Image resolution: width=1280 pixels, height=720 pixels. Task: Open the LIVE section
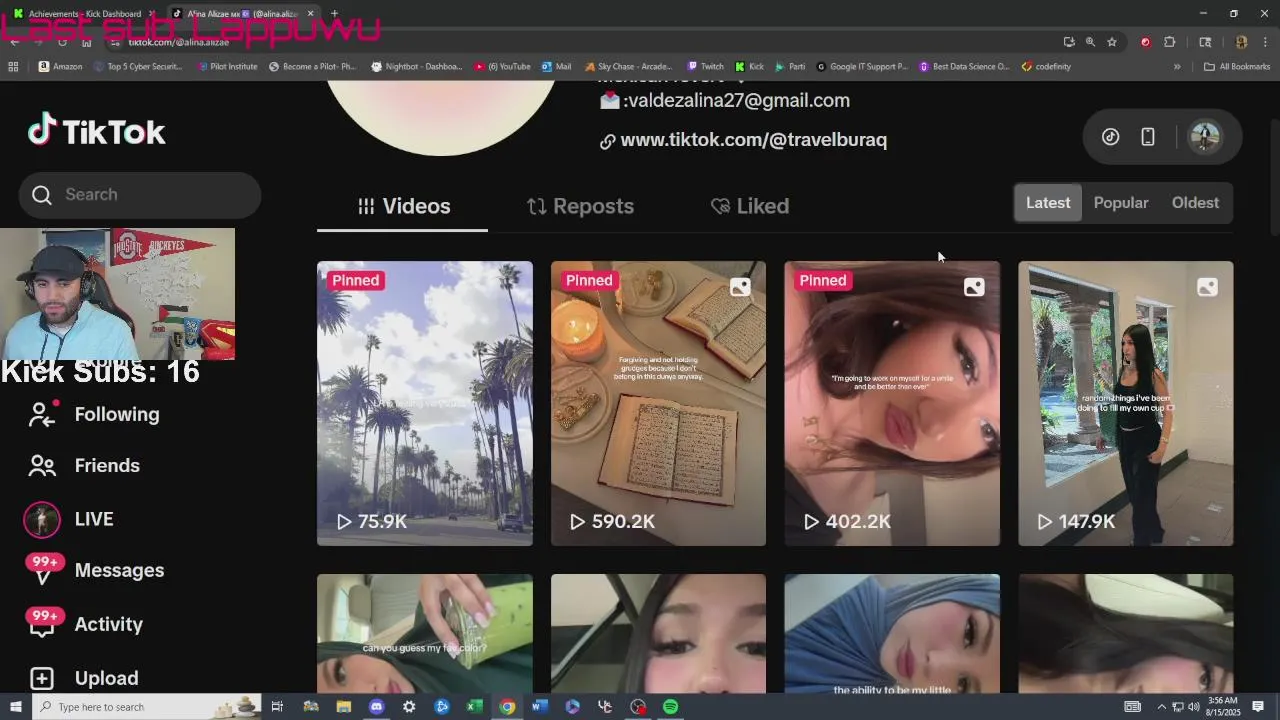[x=70, y=519]
